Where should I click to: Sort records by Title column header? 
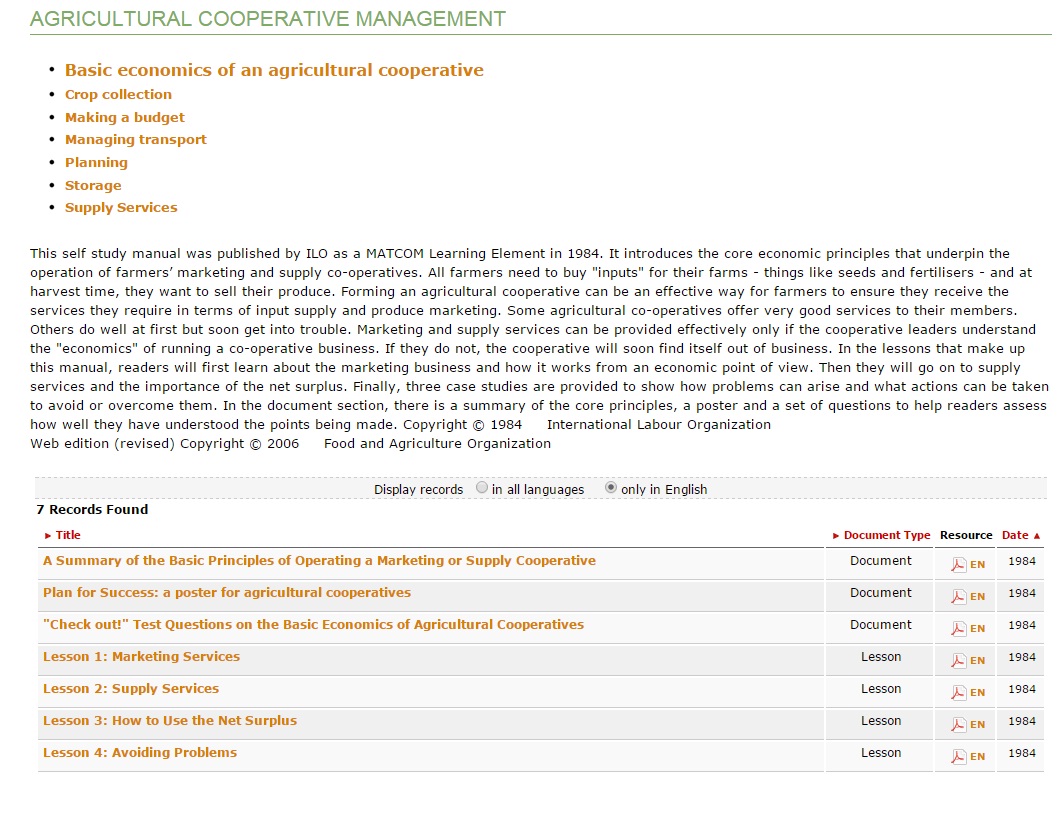coord(68,535)
